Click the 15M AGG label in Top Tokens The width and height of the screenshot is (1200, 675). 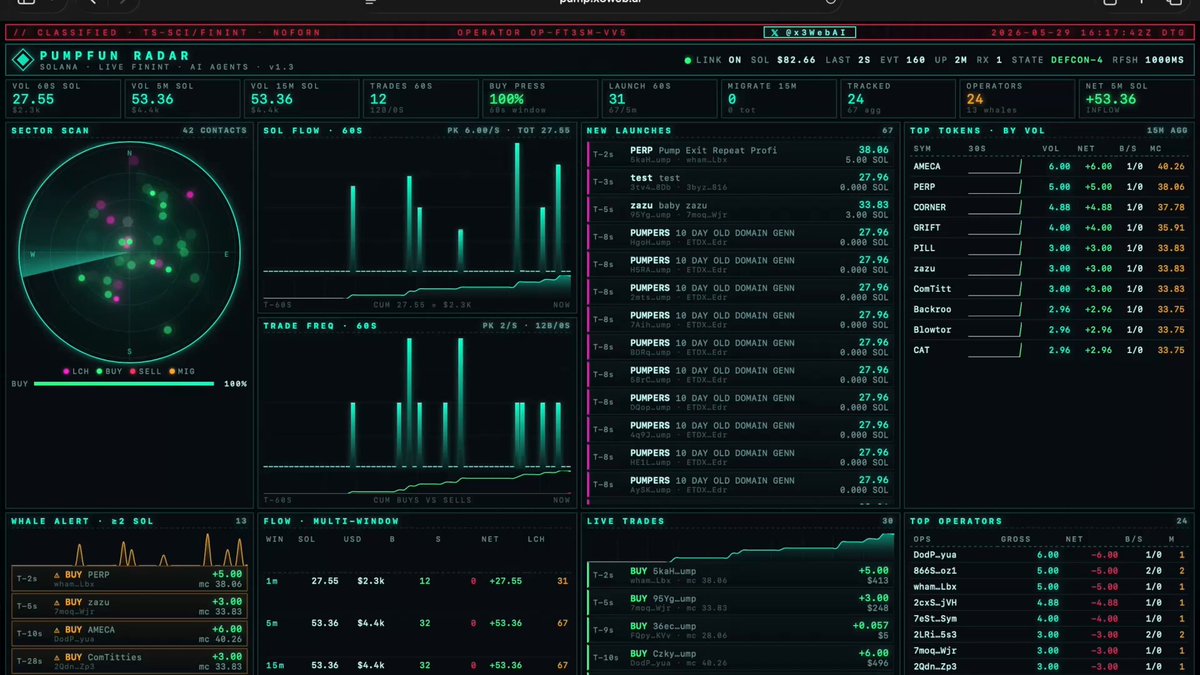(x=1168, y=131)
